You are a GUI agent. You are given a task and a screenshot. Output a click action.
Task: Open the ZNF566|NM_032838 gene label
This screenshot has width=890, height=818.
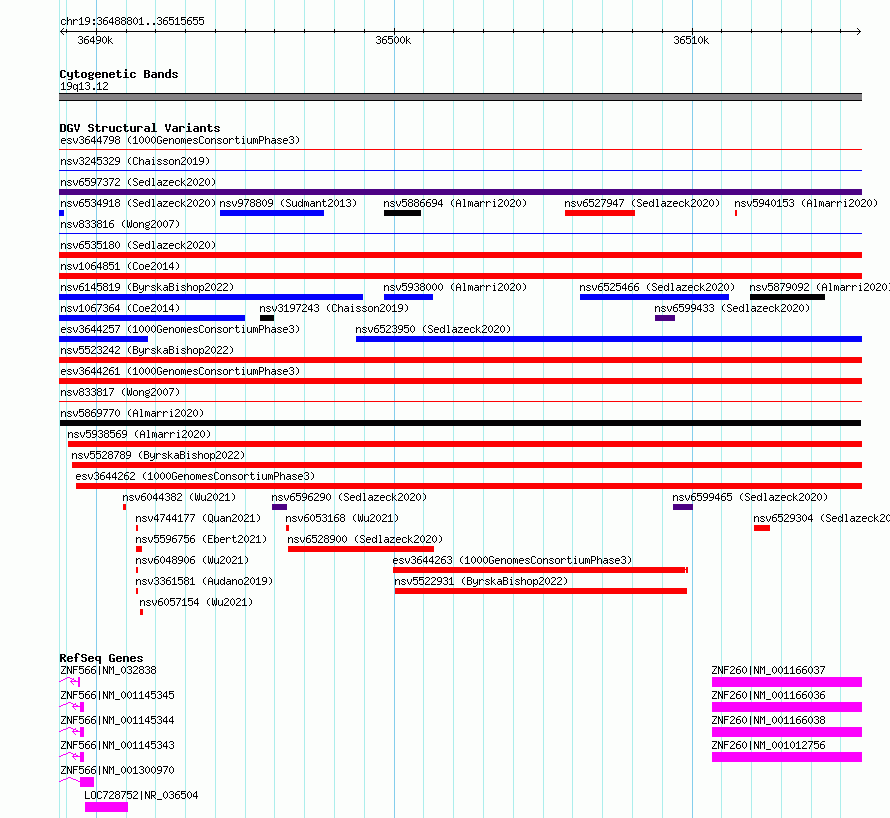[x=108, y=670]
